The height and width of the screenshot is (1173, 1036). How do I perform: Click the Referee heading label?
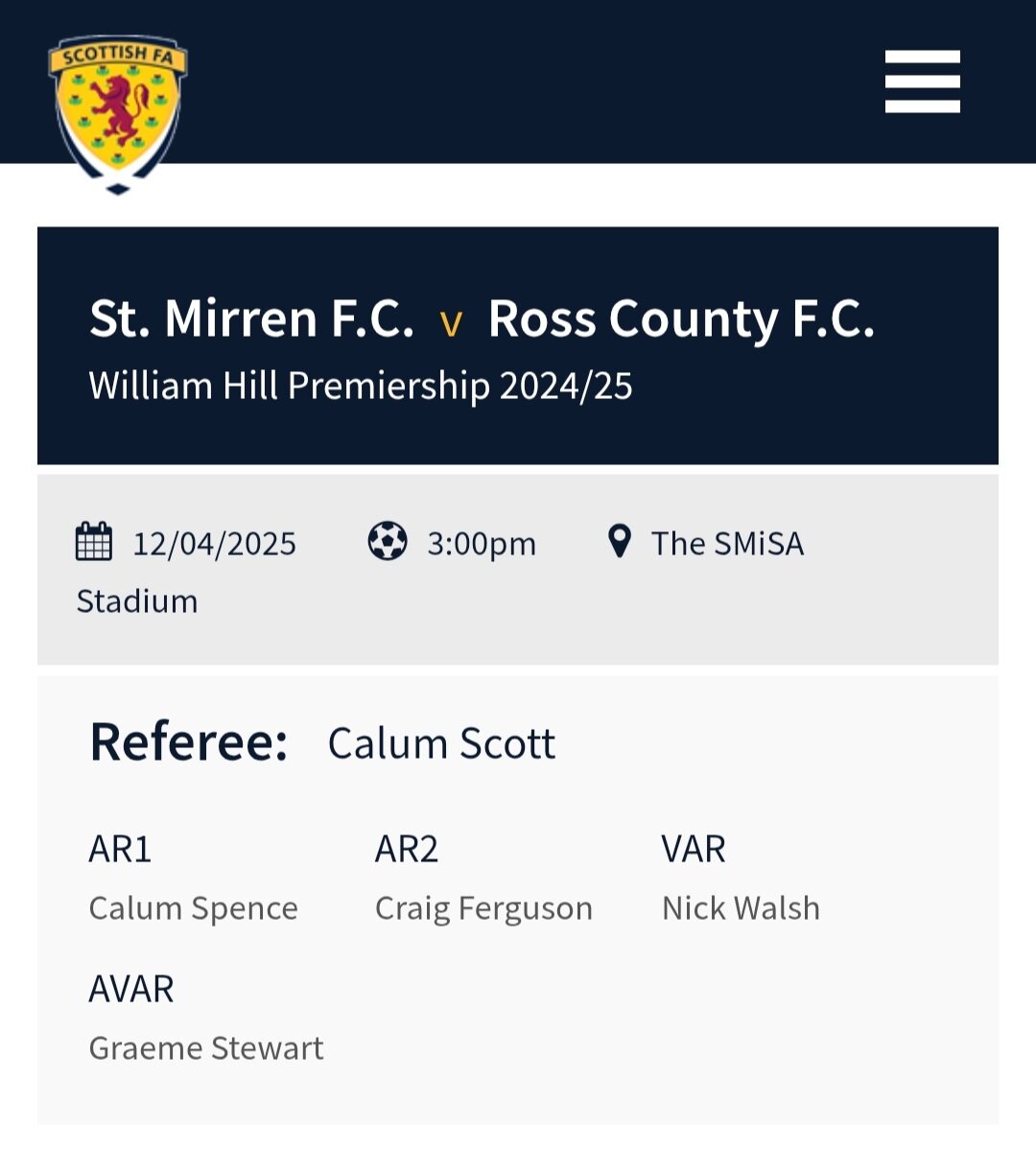point(189,742)
